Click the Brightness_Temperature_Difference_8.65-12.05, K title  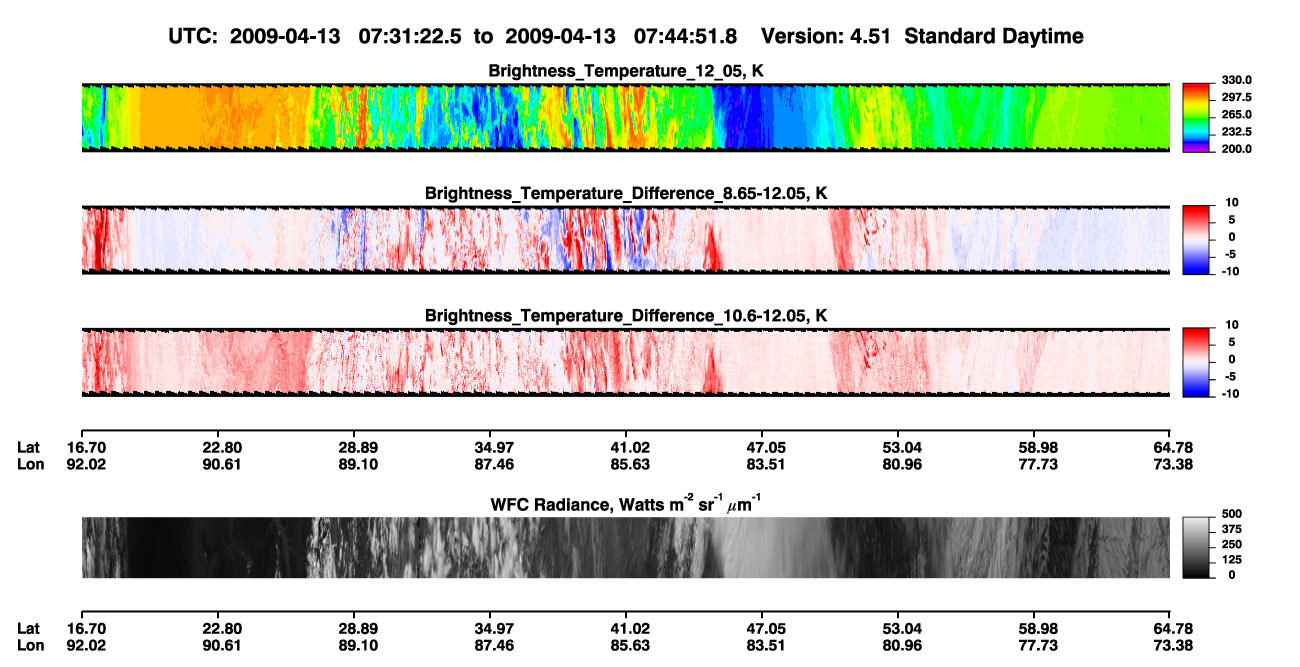coord(625,192)
